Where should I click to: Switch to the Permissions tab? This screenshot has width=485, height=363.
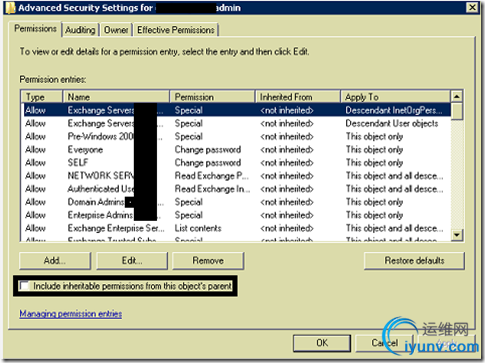tap(35, 29)
